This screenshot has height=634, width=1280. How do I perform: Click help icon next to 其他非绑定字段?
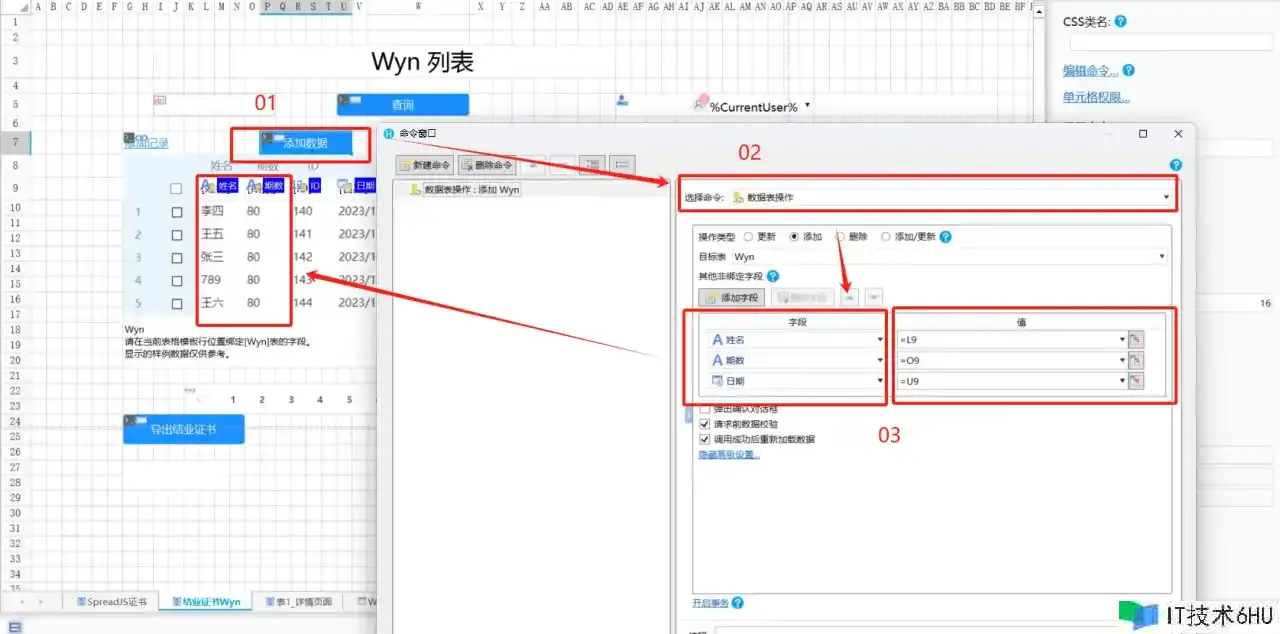click(x=773, y=276)
